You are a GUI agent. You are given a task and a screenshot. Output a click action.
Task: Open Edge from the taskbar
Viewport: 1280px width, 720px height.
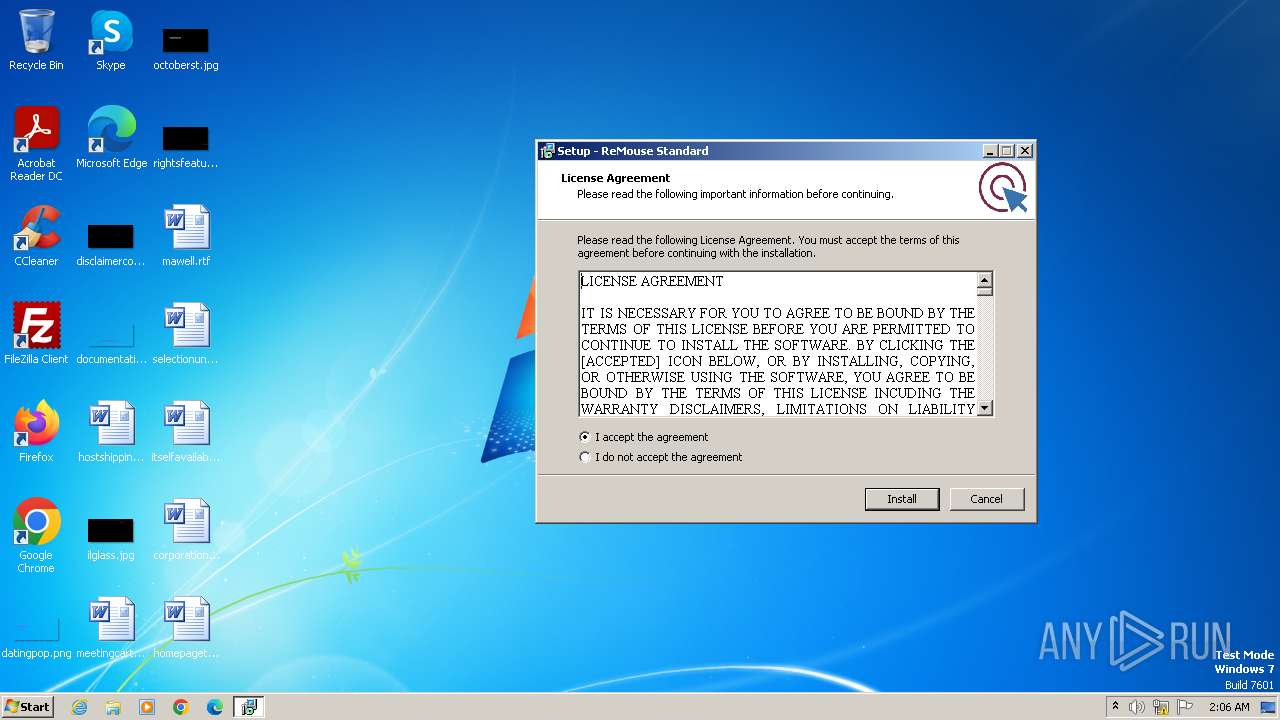point(215,707)
